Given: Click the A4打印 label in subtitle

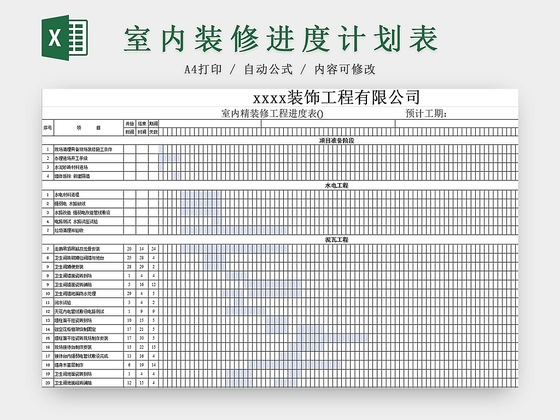Looking at the screenshot, I should point(203,69).
